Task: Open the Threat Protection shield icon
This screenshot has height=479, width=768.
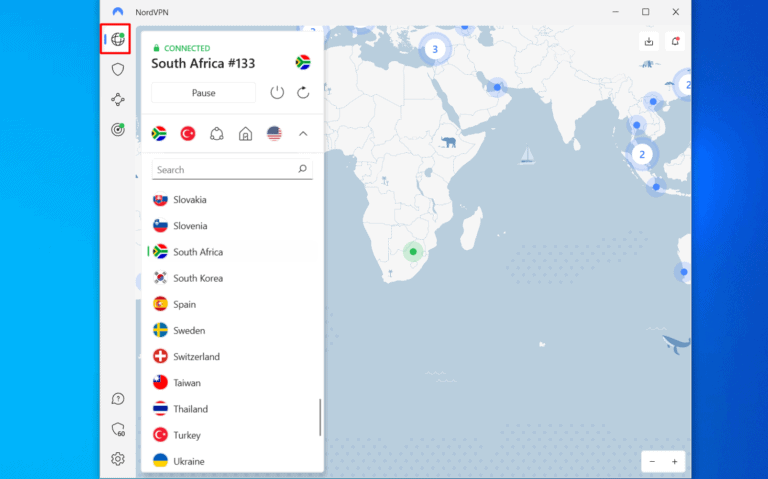Action: pos(118,70)
